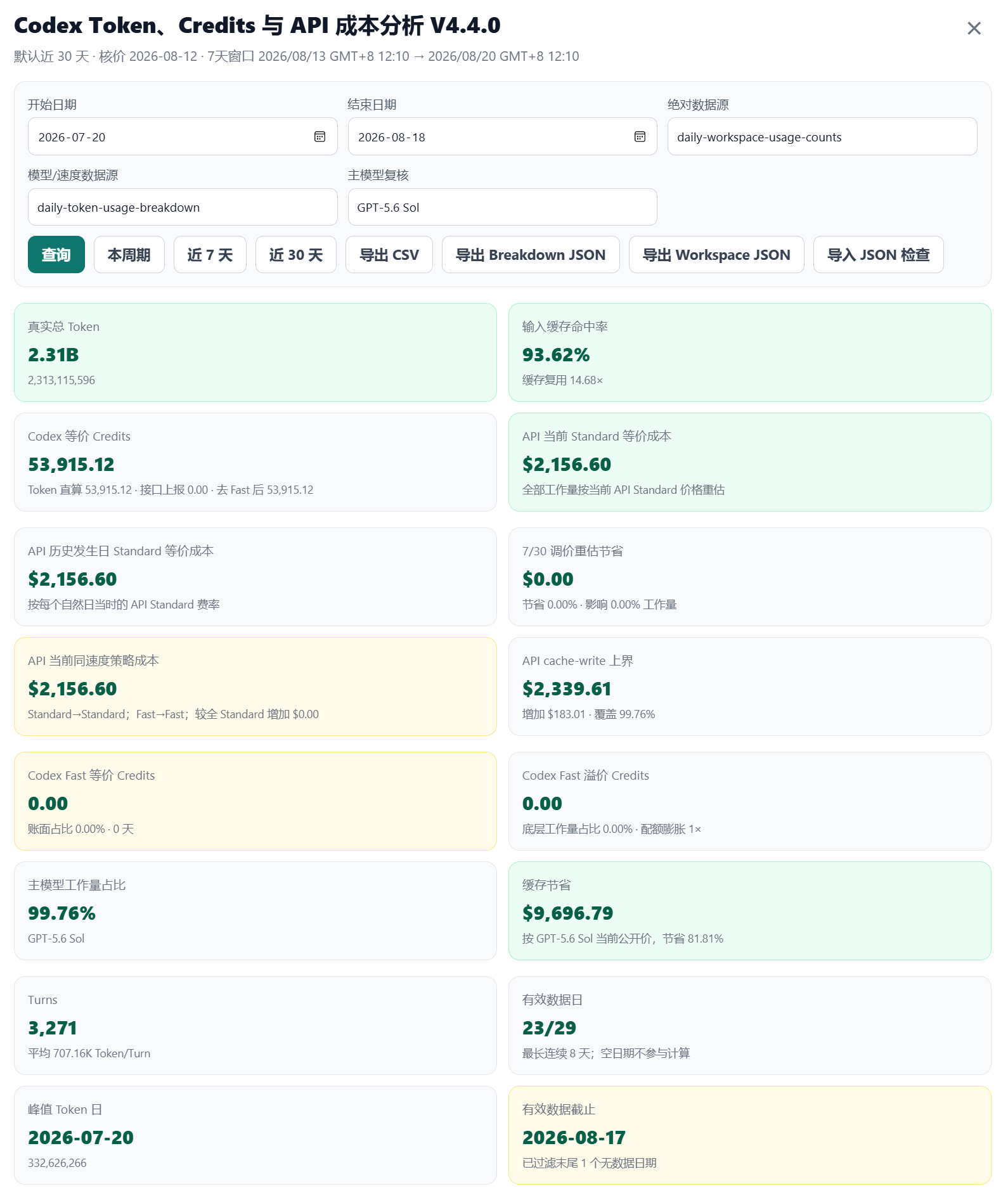The height and width of the screenshot is (1198, 1008).
Task: Click the 7/30 调价重估节省 value $0.00
Action: (548, 579)
